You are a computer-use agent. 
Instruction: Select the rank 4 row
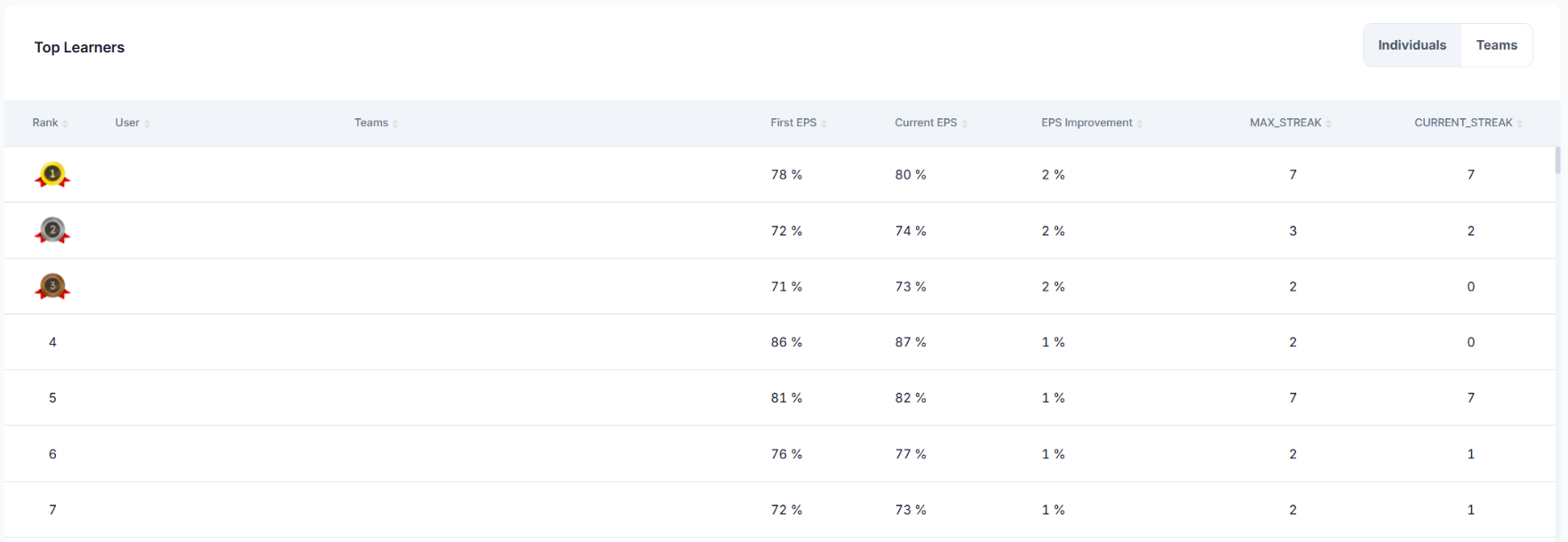point(780,342)
